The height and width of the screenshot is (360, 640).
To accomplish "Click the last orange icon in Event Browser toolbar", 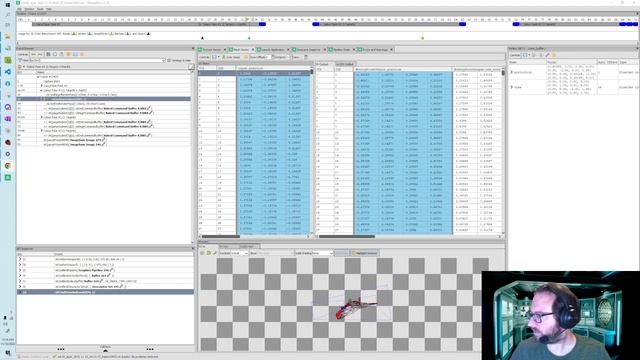I will tap(82, 54).
